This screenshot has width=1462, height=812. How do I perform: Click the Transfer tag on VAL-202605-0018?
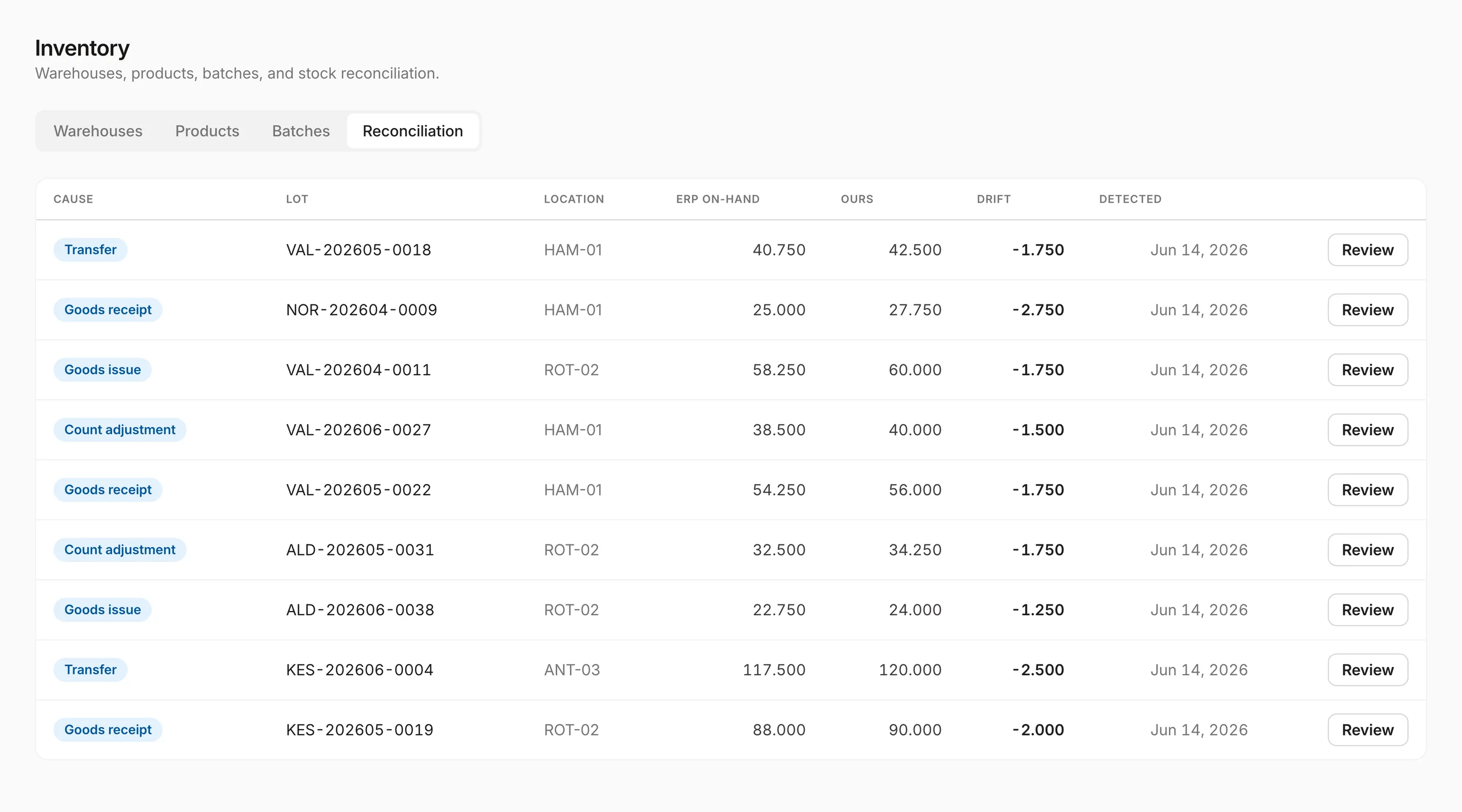click(90, 249)
